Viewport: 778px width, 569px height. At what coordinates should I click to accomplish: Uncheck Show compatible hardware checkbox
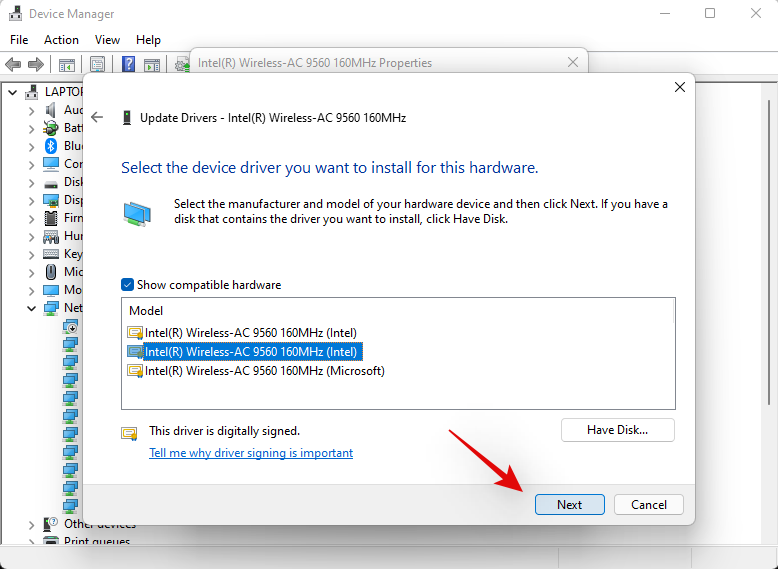[128, 285]
